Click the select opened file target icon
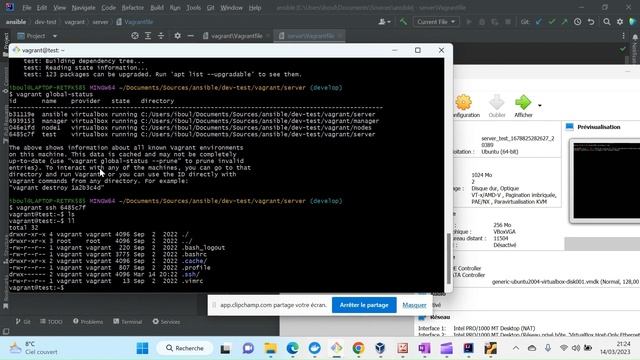Screen dimensions: 640x360 coord(135,36)
